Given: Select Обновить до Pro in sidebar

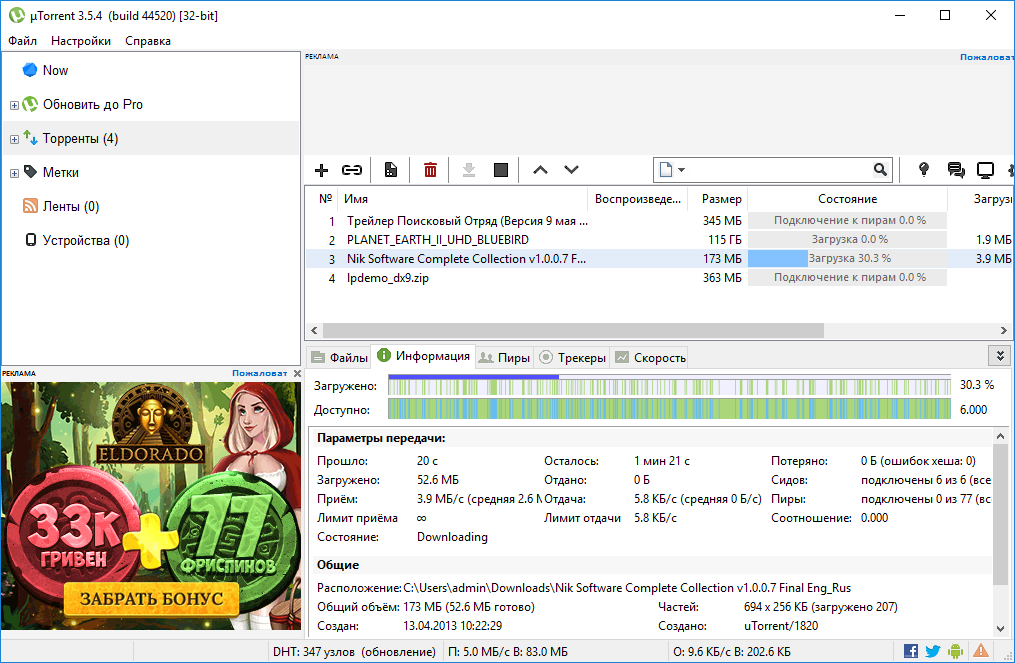Looking at the screenshot, I should 93,104.
